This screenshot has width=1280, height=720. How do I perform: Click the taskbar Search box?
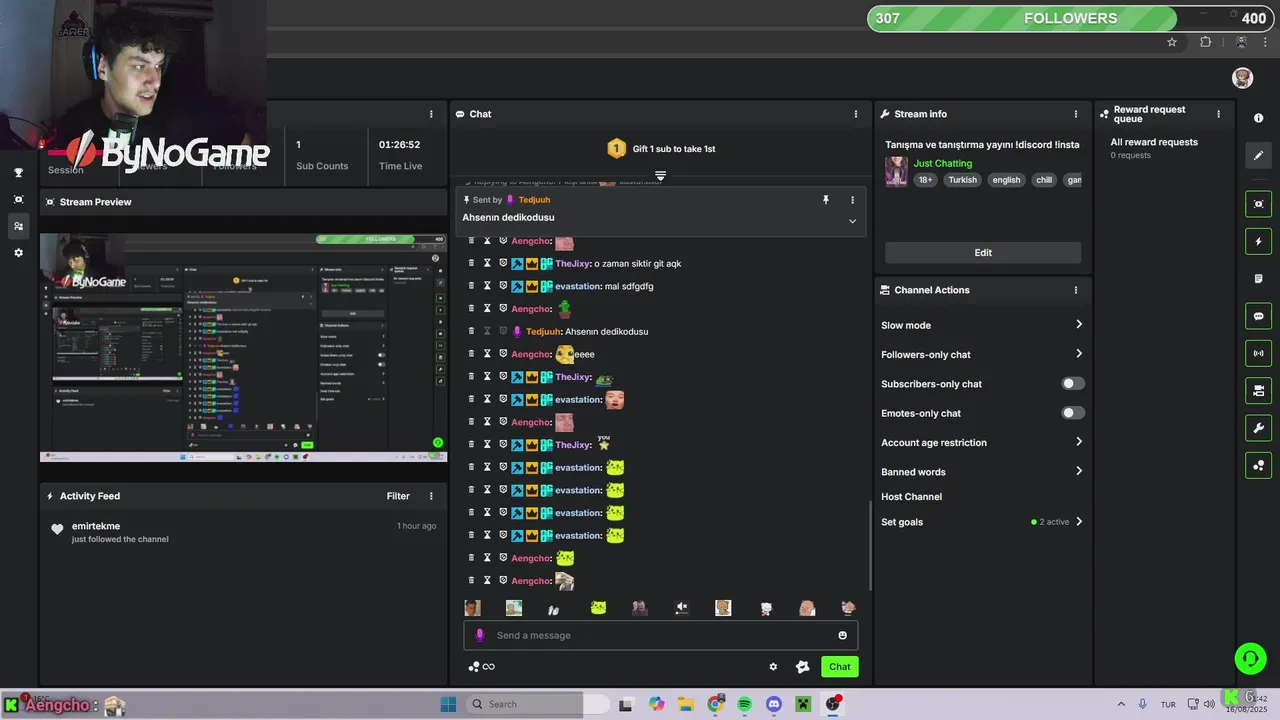(x=538, y=704)
